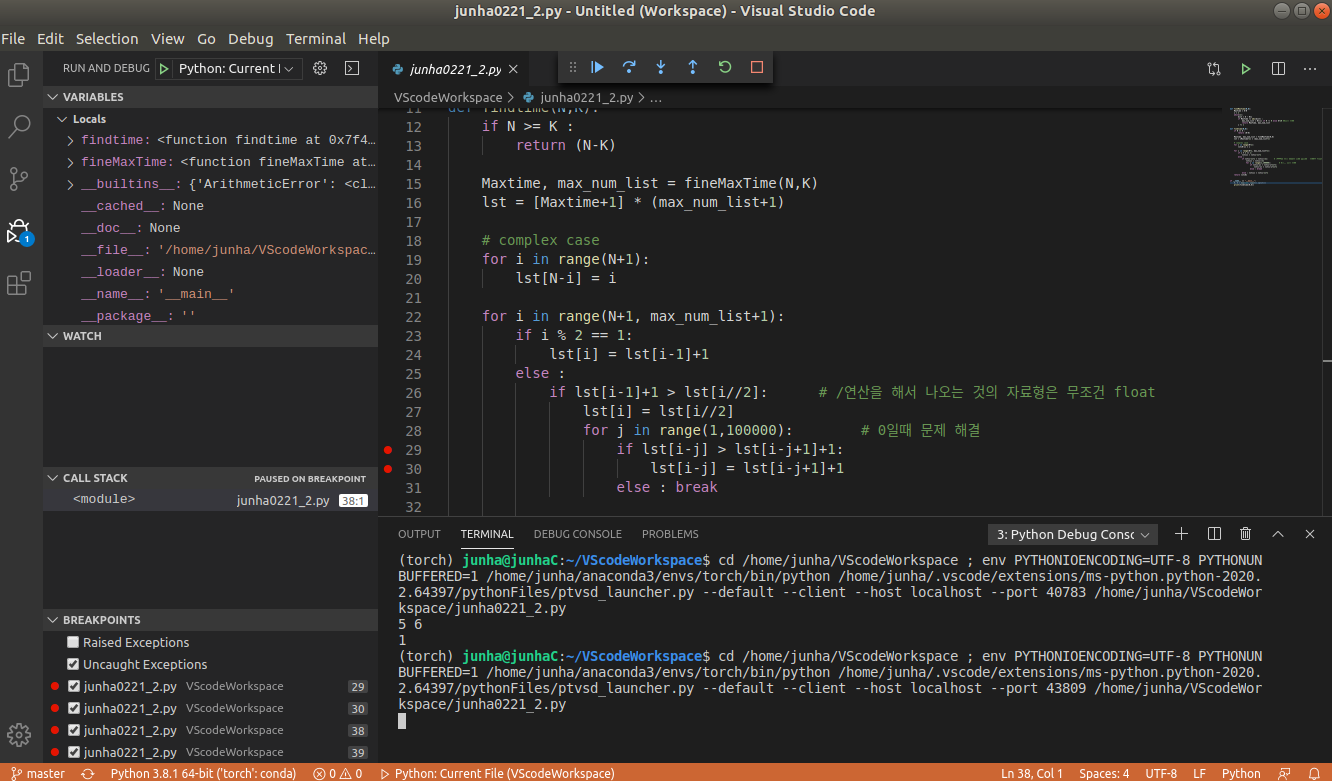
Task: Expand the findtime variable
Action: [x=70, y=140]
